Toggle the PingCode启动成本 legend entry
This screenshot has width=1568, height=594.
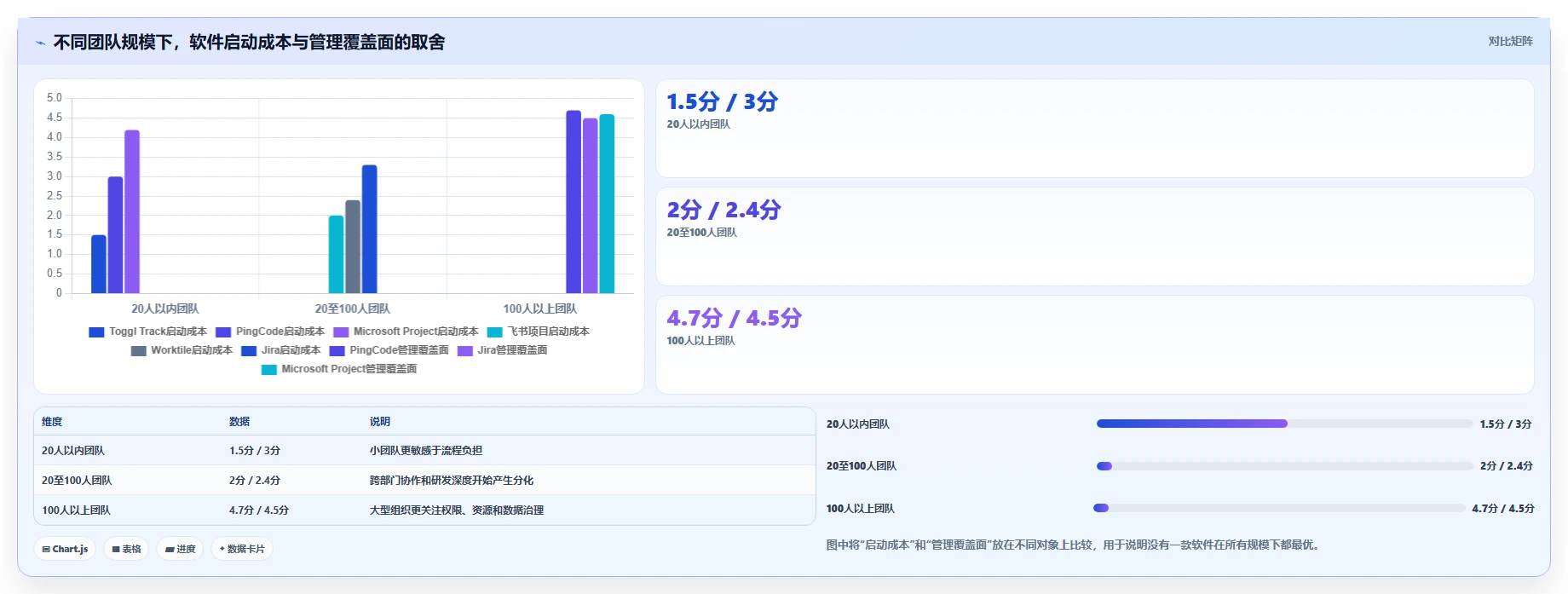click(270, 332)
